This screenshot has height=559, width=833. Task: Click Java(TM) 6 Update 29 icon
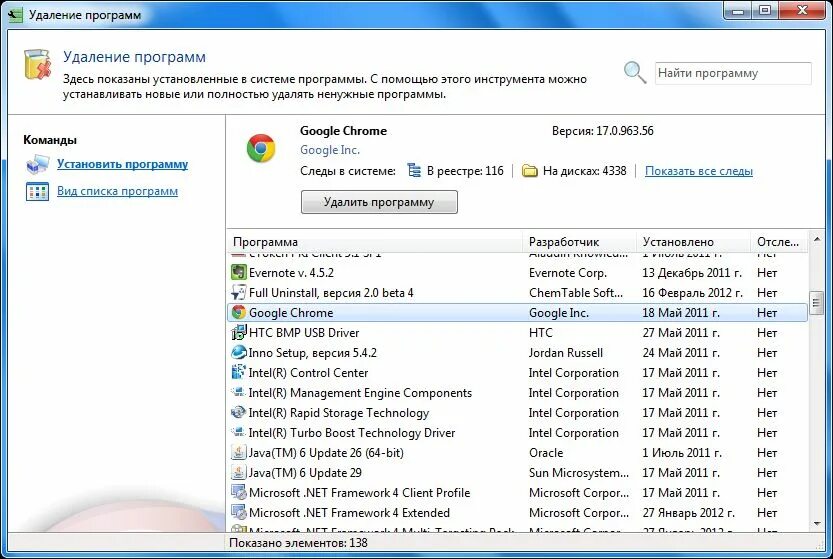click(239, 472)
